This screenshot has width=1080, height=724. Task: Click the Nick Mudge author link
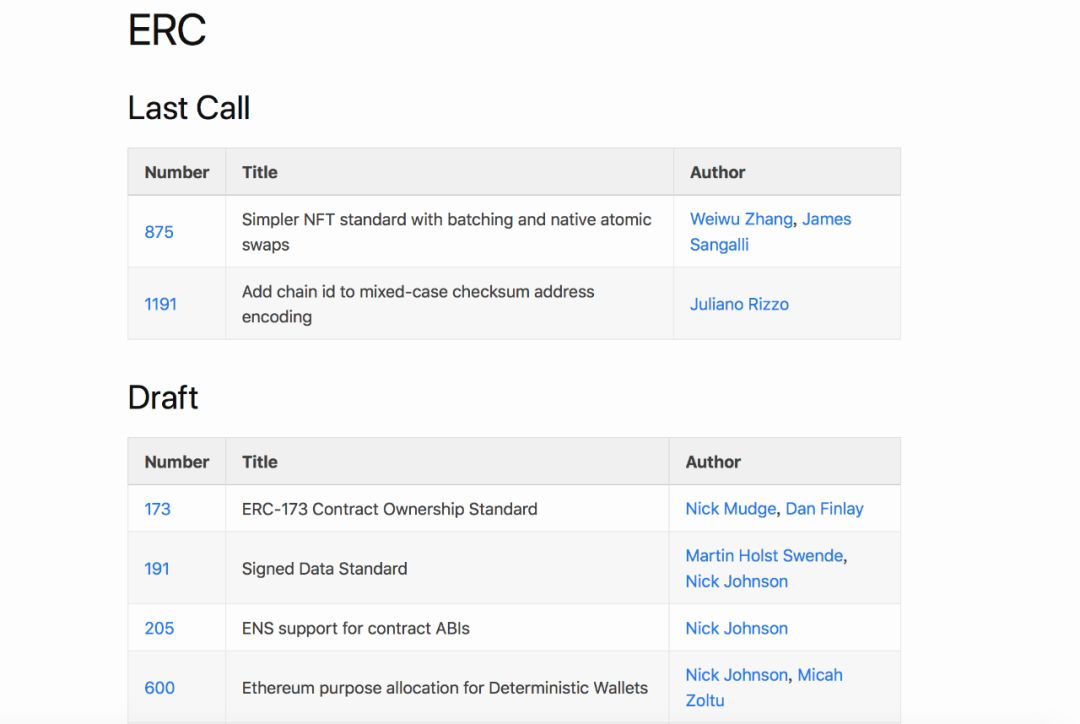click(730, 509)
